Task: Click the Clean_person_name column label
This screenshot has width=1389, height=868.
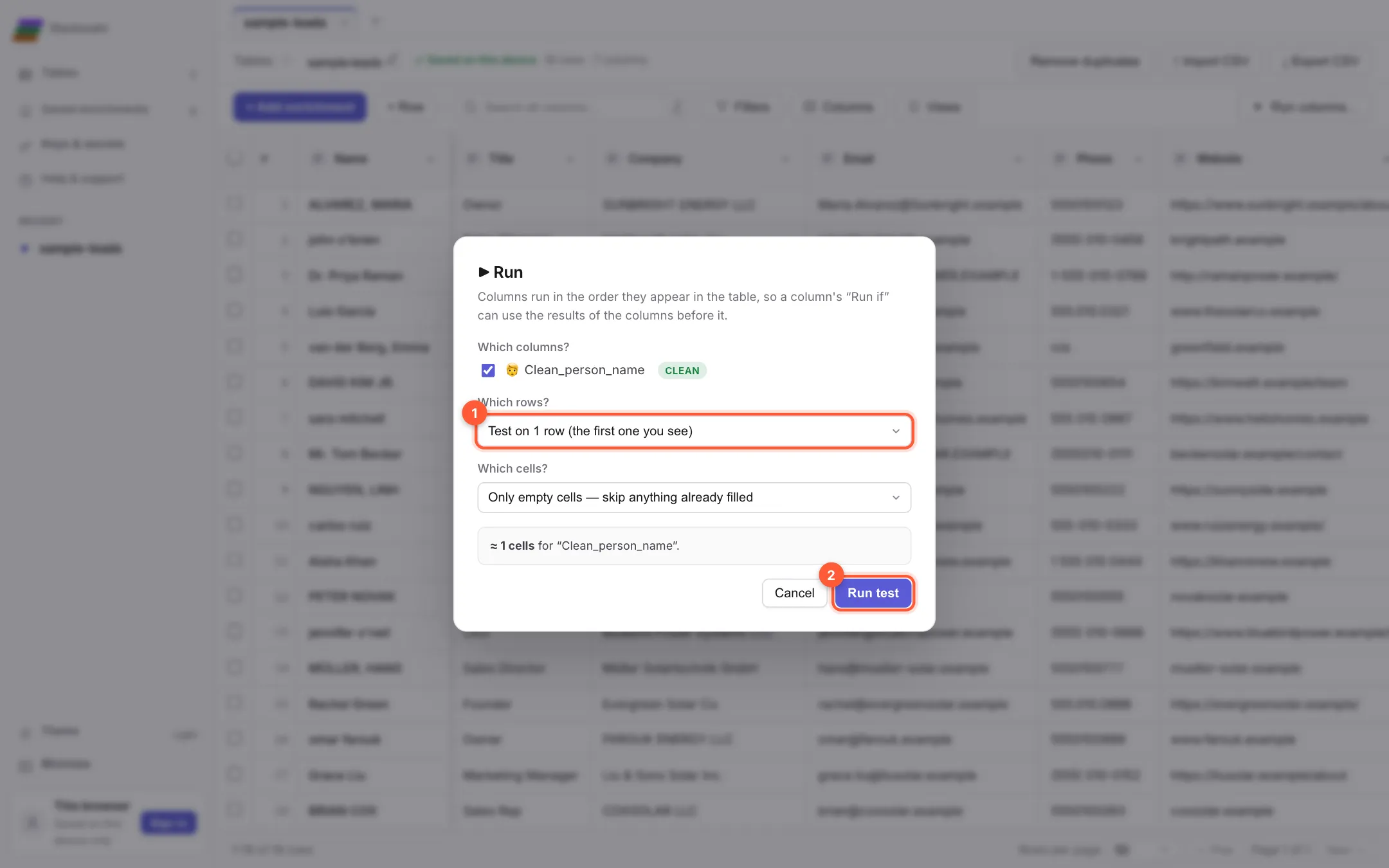Action: (x=584, y=370)
